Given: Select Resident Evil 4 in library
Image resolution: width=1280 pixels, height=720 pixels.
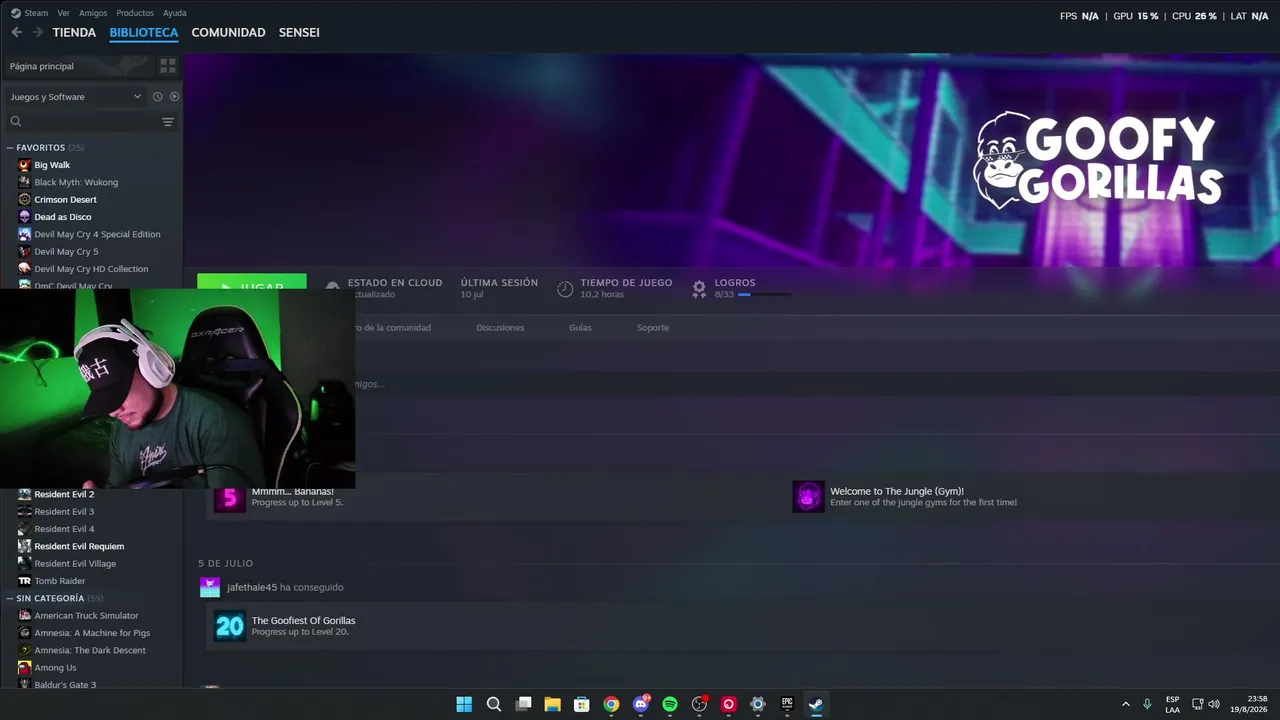Looking at the screenshot, I should click(x=64, y=529).
